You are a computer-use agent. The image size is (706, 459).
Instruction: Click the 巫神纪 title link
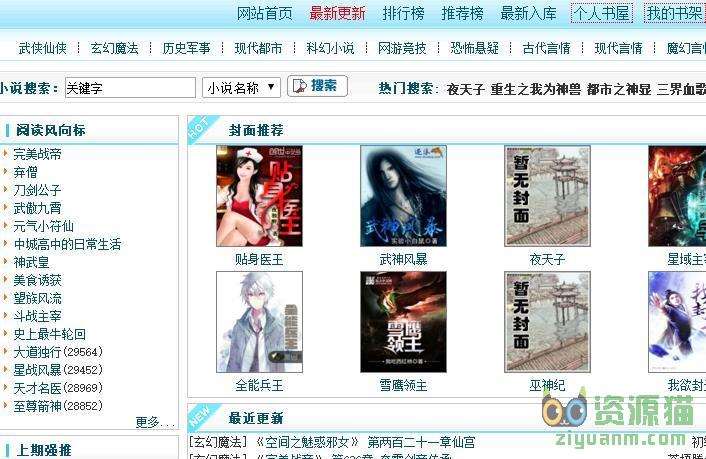[547, 385]
